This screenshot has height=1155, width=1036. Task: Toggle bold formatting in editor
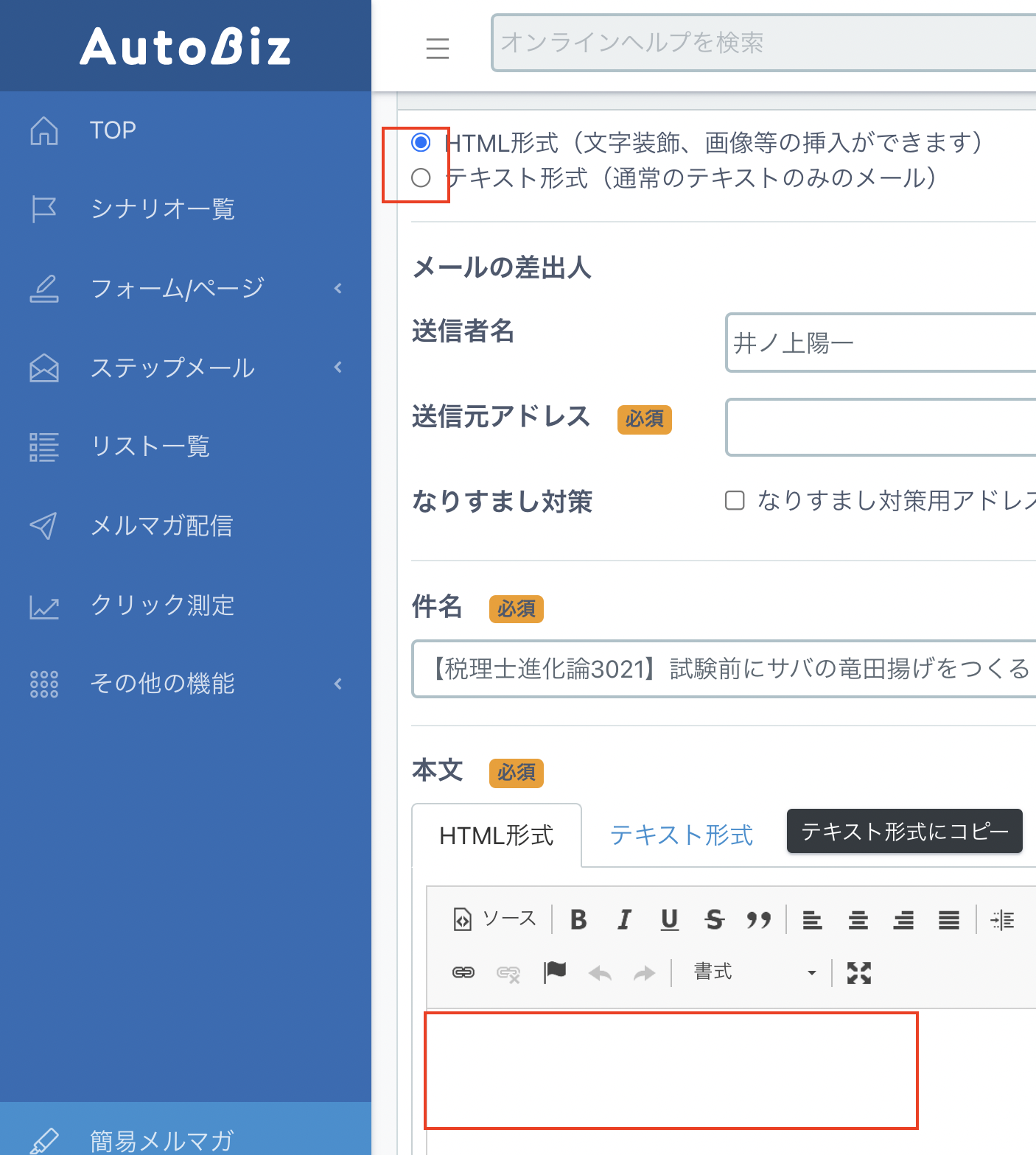coord(578,919)
